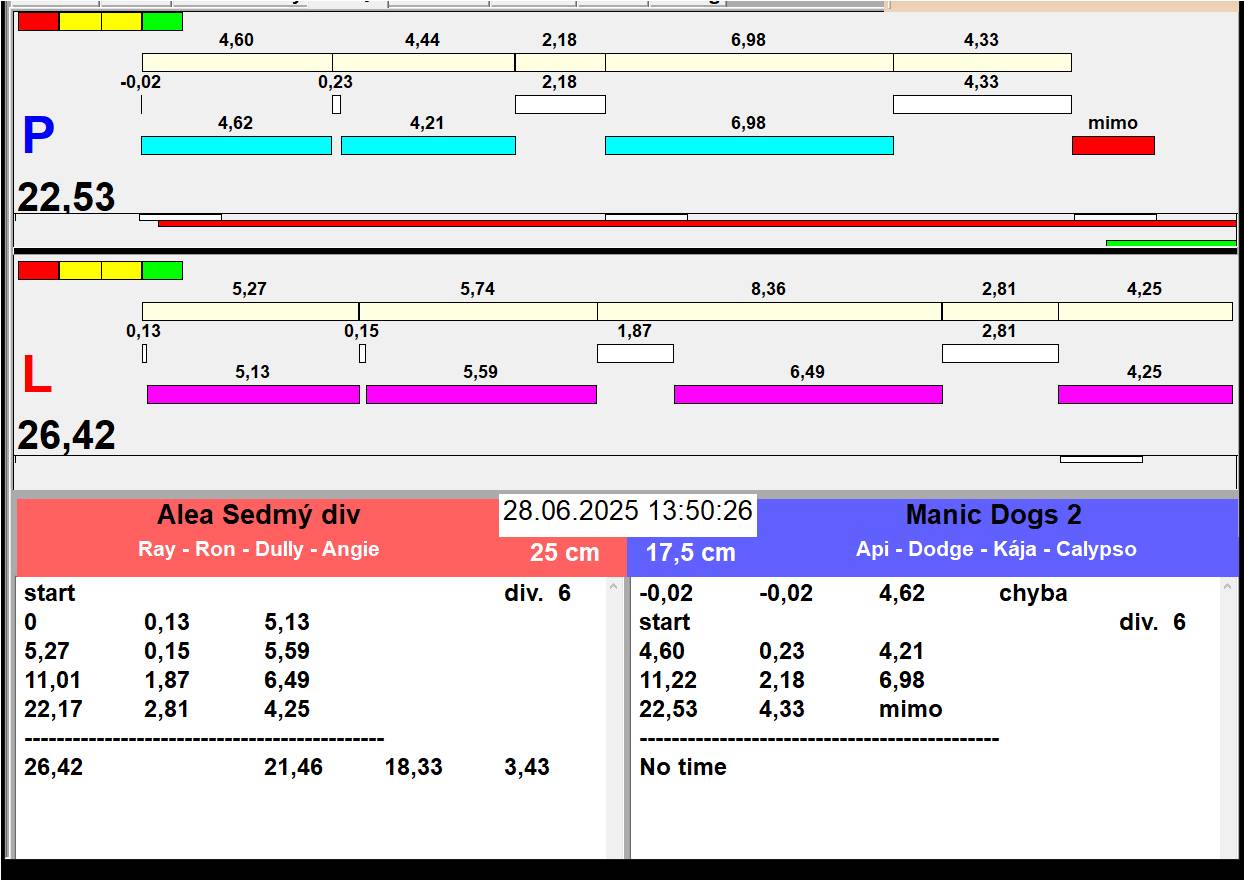Click the date and time stamp 28.06.2025
The height and width of the screenshot is (880, 1244).
point(627,512)
